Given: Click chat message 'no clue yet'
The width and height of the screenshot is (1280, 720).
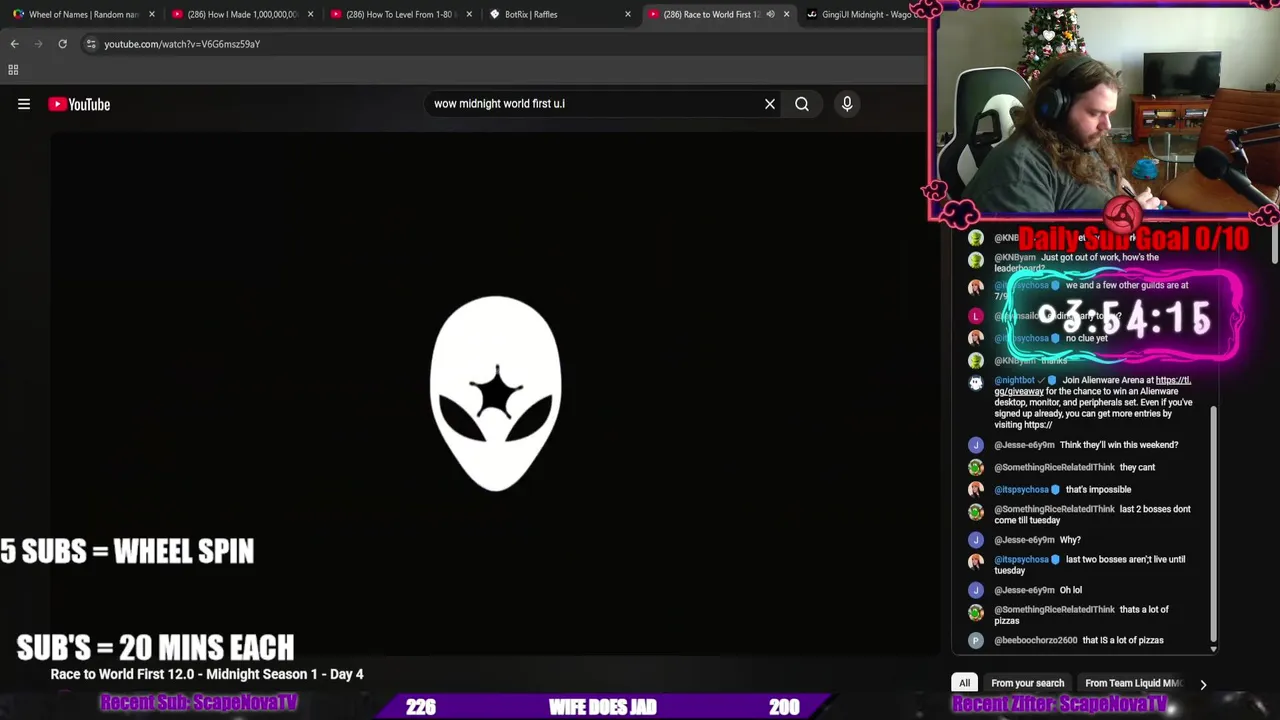Looking at the screenshot, I should [x=1086, y=338].
